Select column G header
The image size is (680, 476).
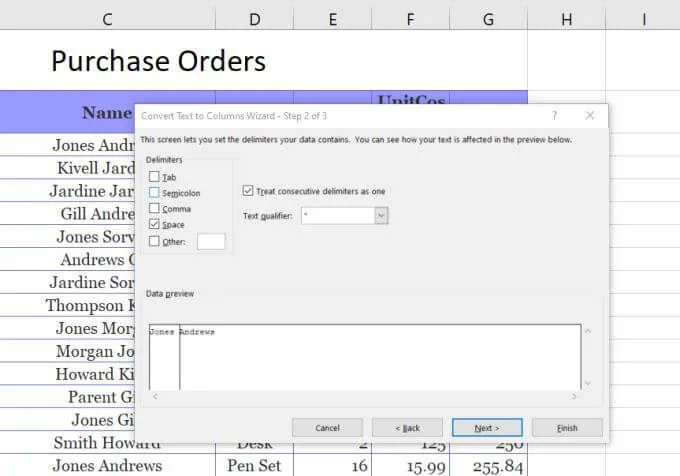[489, 19]
